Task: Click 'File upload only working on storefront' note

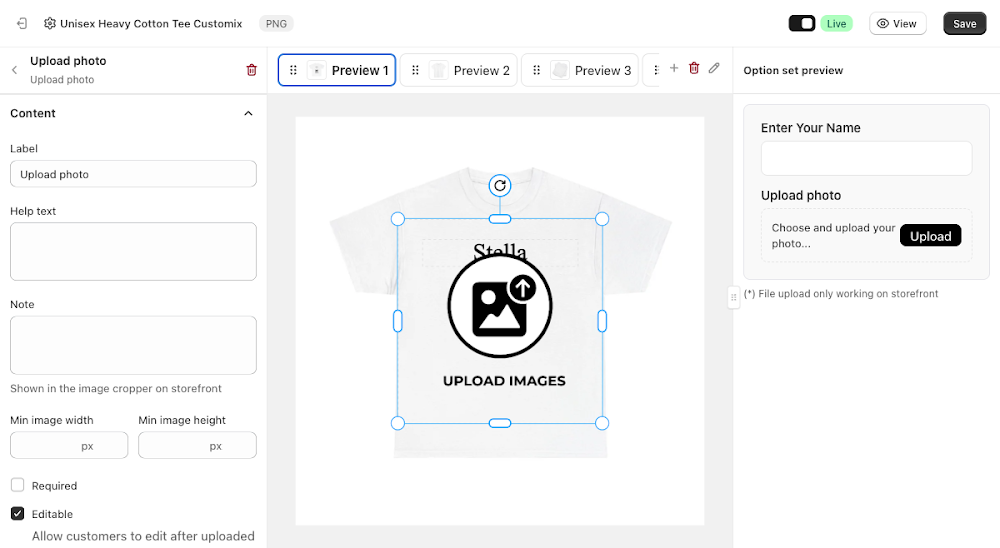Action: (x=841, y=293)
